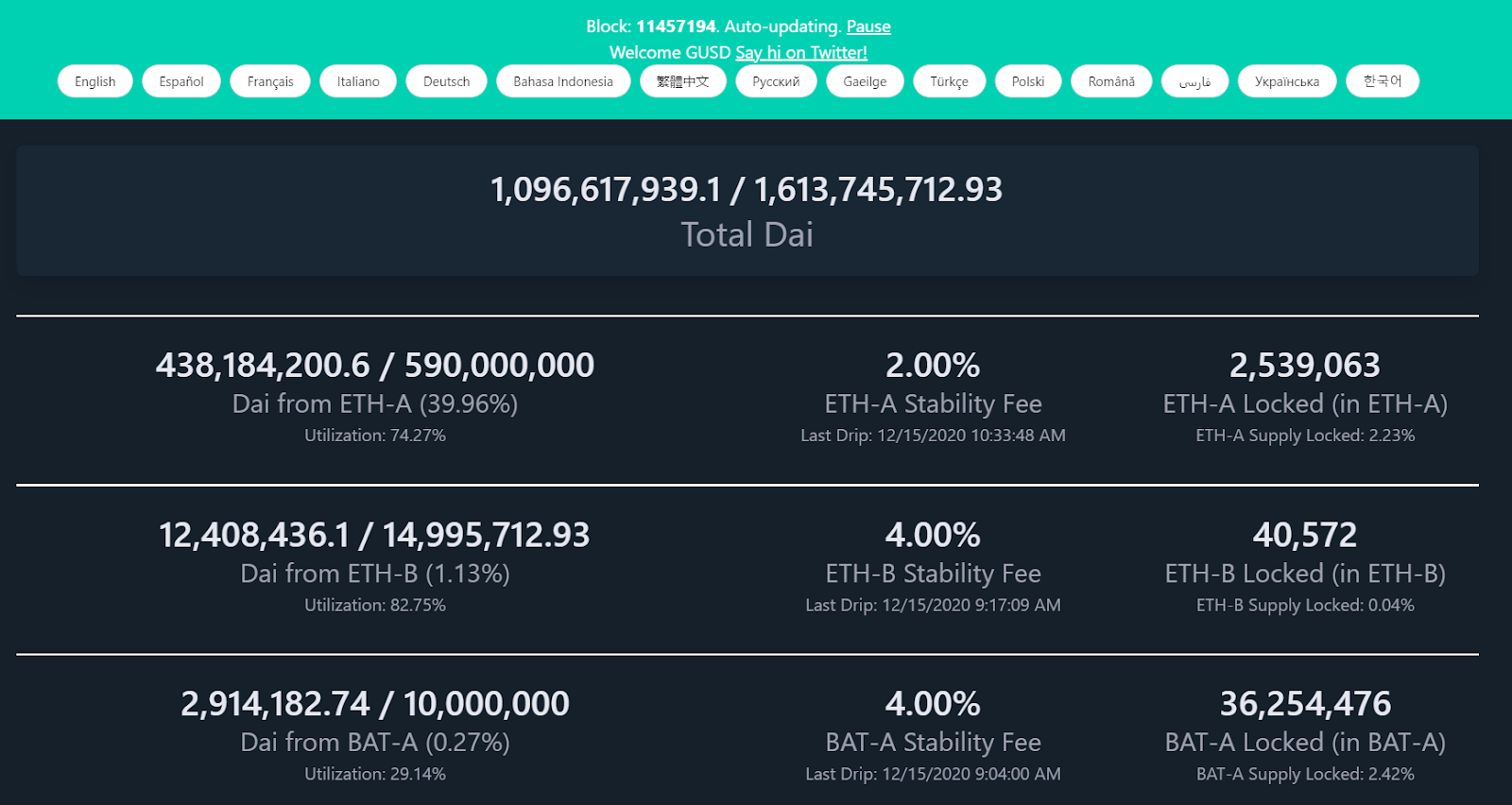This screenshot has width=1512, height=805.
Task: Switch page language to Deutsch
Action: 446,81
